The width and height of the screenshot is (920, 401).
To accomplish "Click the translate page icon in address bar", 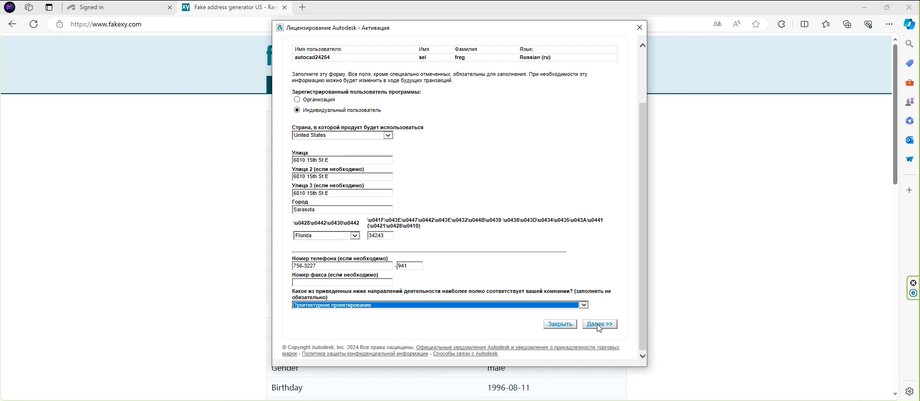I will pyautogui.click(x=717, y=24).
